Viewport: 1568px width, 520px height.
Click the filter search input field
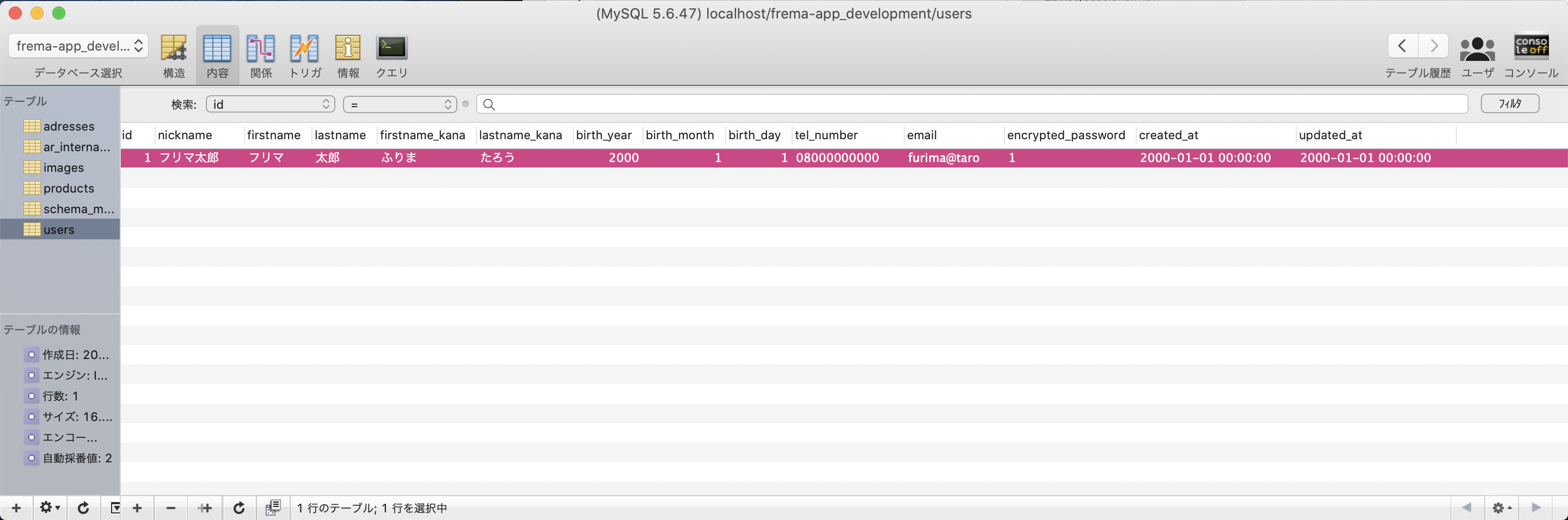[x=972, y=104]
